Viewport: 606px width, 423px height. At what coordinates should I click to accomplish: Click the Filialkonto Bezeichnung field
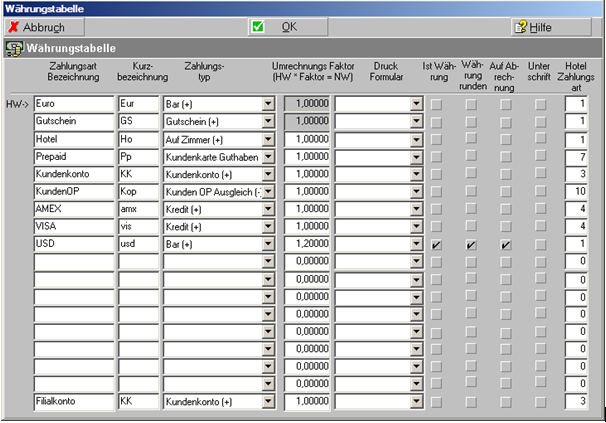coord(74,401)
